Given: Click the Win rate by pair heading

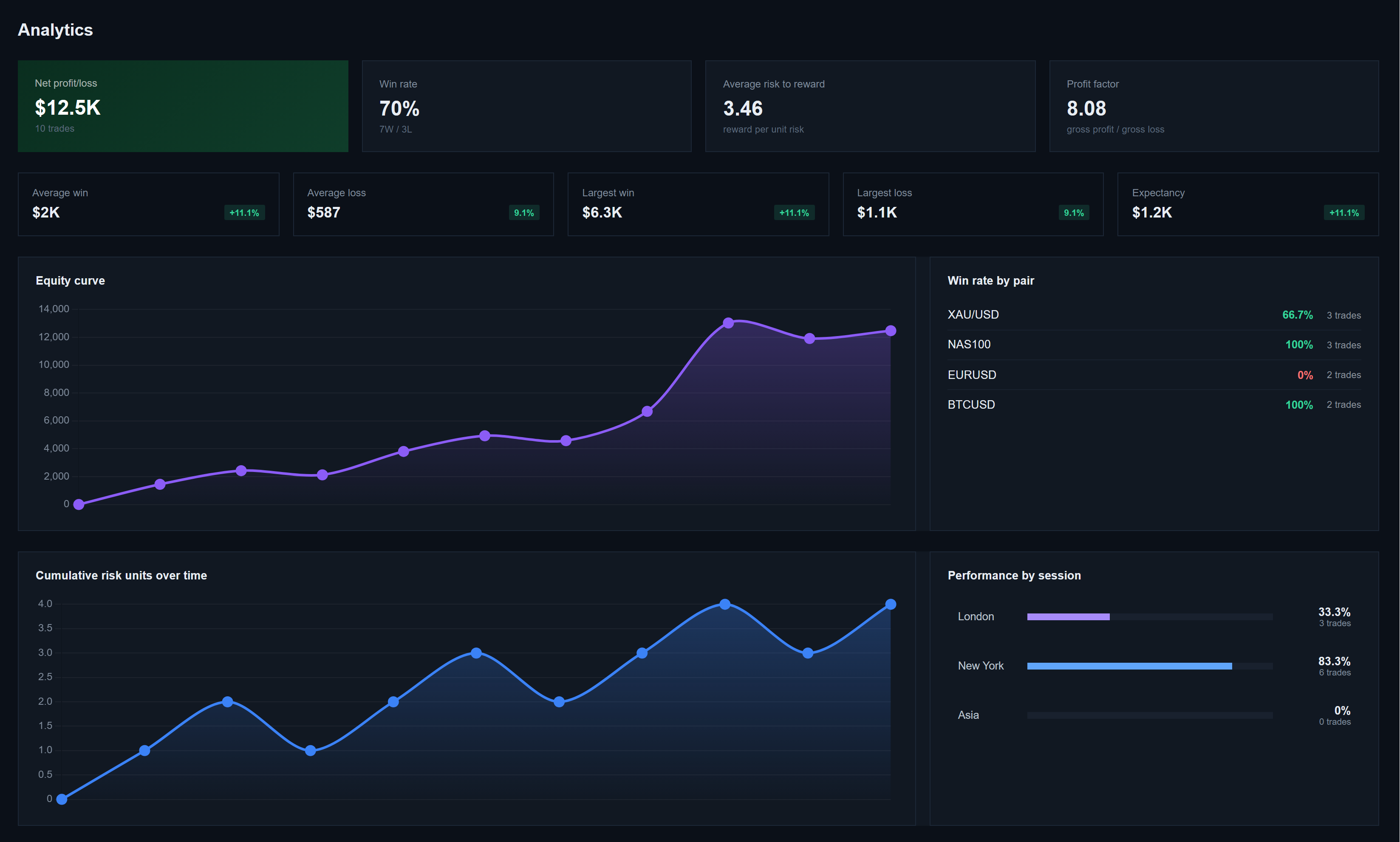Looking at the screenshot, I should (990, 280).
